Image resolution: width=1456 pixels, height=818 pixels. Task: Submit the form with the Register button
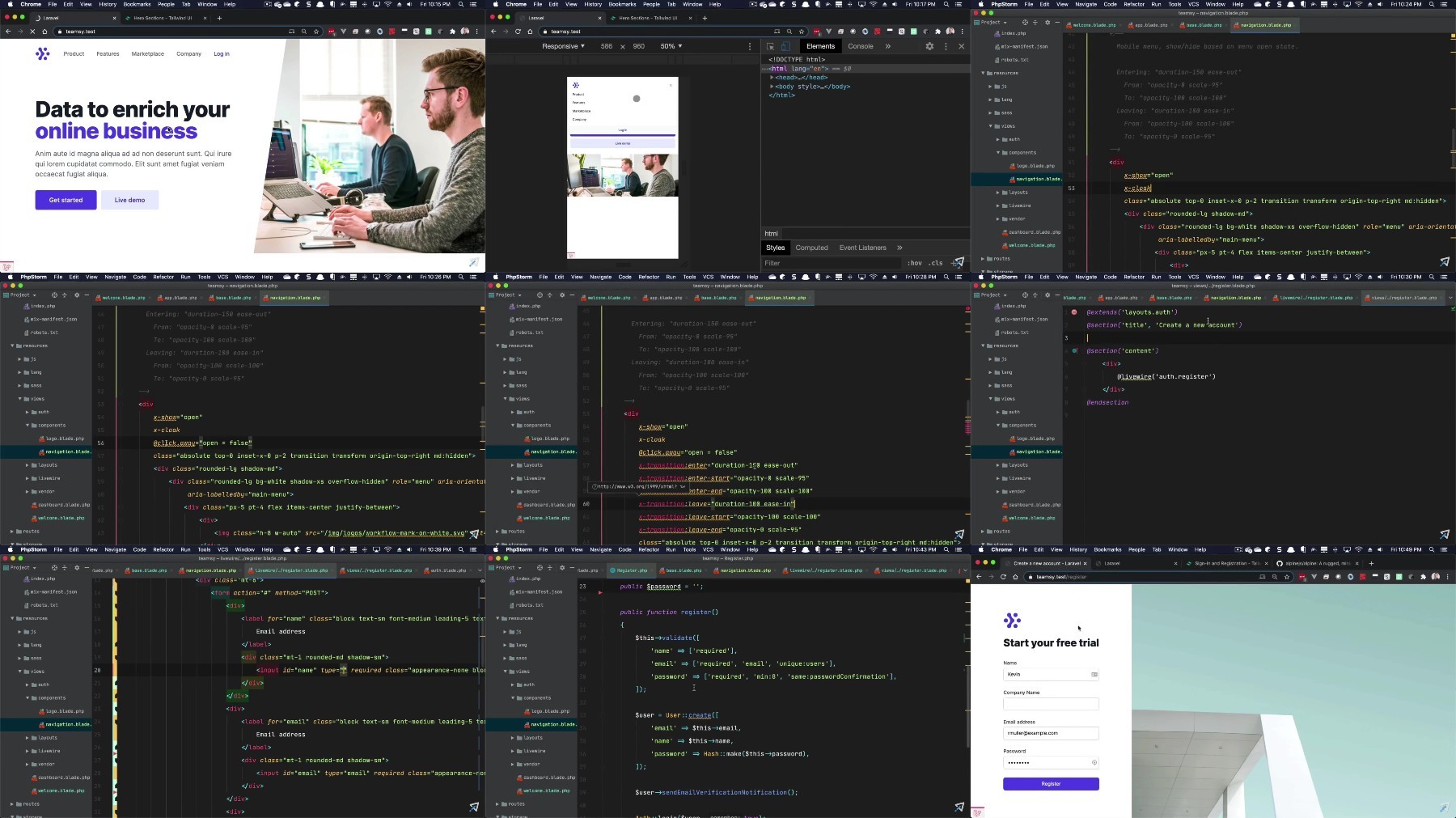click(x=1051, y=784)
